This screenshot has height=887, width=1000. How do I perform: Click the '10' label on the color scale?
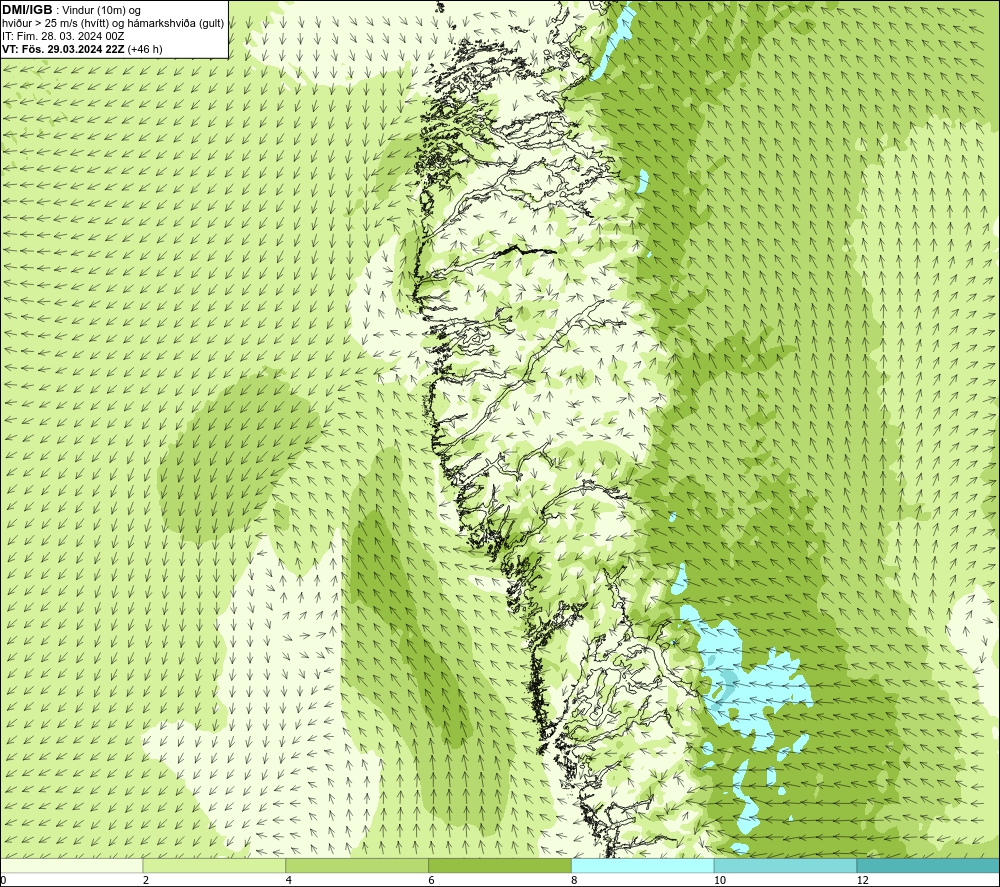[720, 880]
